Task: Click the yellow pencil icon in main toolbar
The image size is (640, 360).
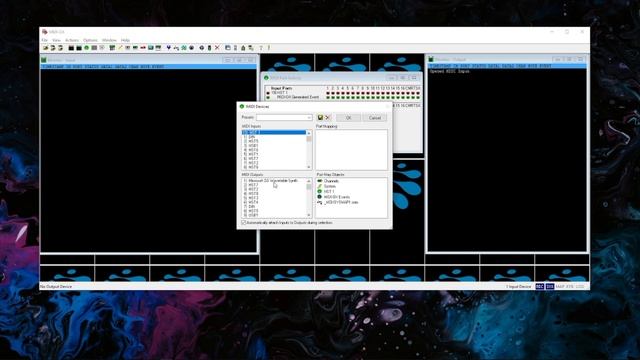Action: click(x=120, y=48)
